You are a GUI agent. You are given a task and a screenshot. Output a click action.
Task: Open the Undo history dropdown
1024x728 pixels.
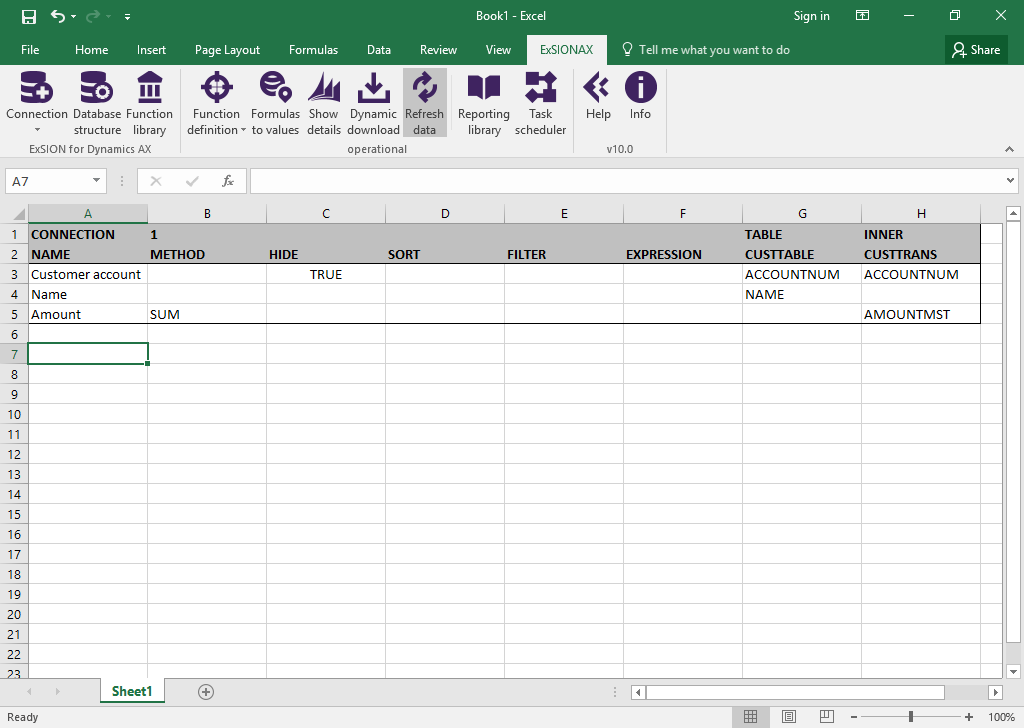click(x=73, y=16)
